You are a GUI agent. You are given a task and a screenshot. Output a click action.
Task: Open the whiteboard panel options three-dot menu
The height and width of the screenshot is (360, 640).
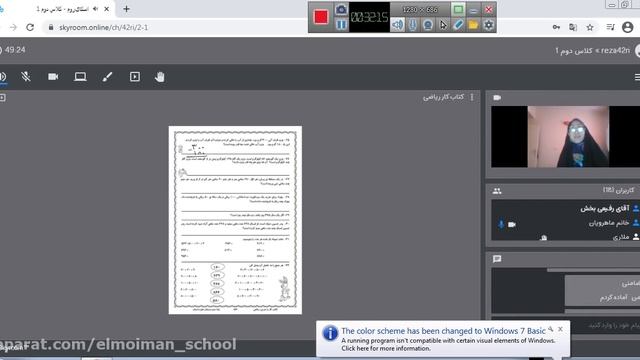[x=472, y=97]
